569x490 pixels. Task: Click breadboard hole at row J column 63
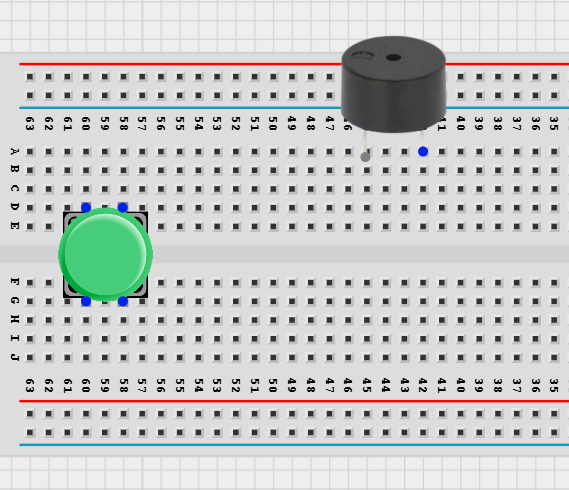click(x=30, y=358)
